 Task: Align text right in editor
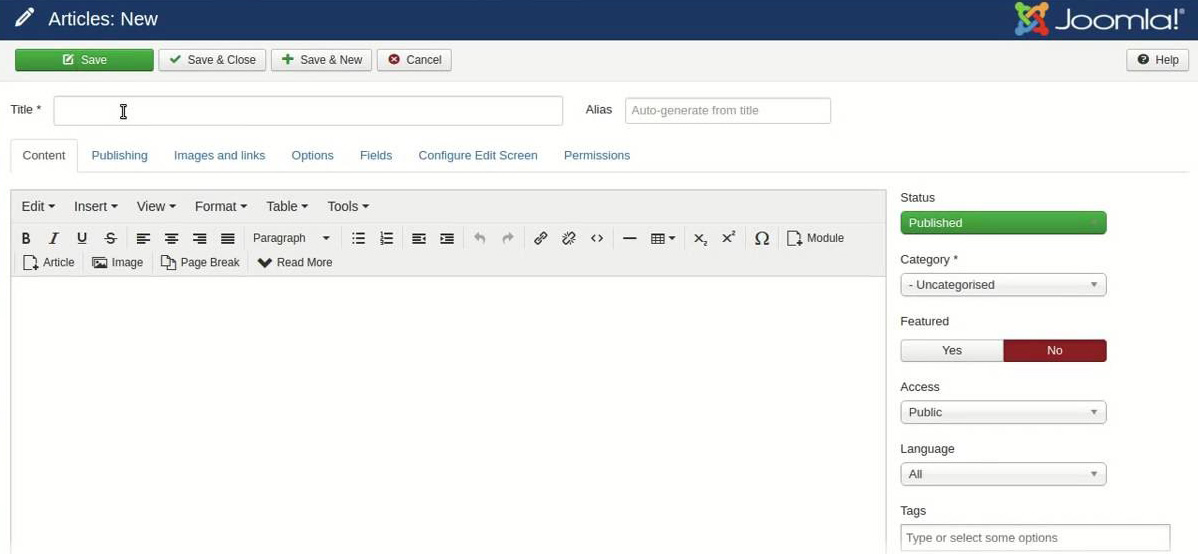pos(199,238)
